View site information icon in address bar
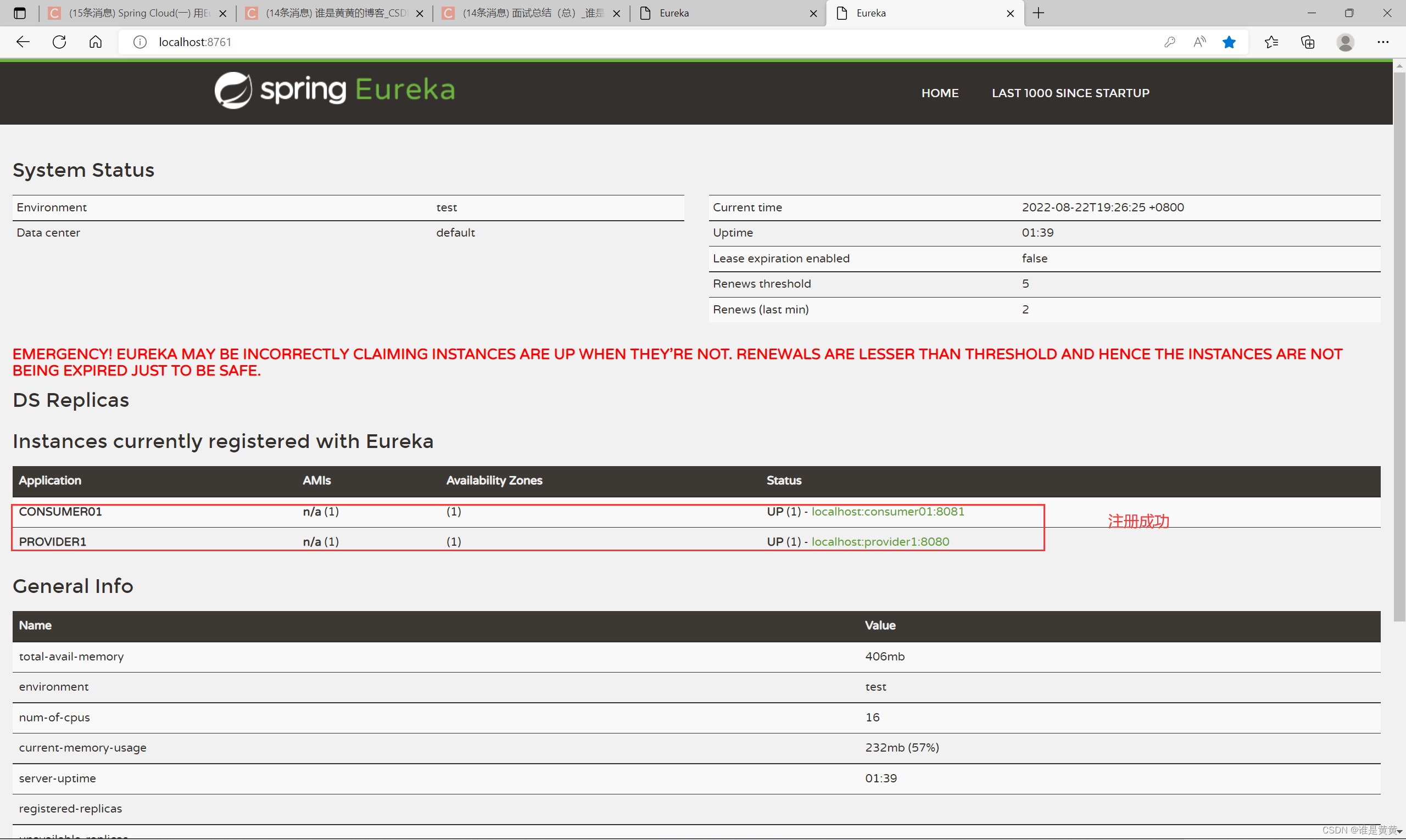Image resolution: width=1406 pixels, height=840 pixels. (140, 42)
